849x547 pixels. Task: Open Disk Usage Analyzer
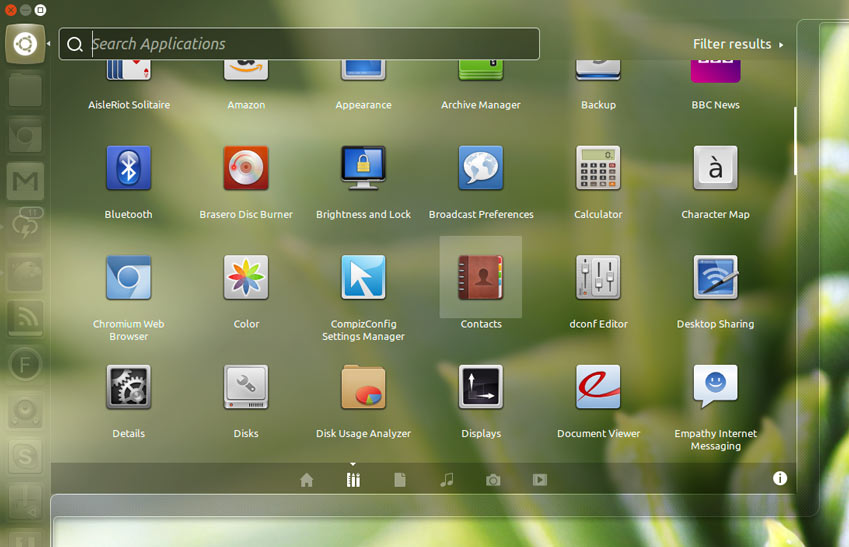click(363, 387)
